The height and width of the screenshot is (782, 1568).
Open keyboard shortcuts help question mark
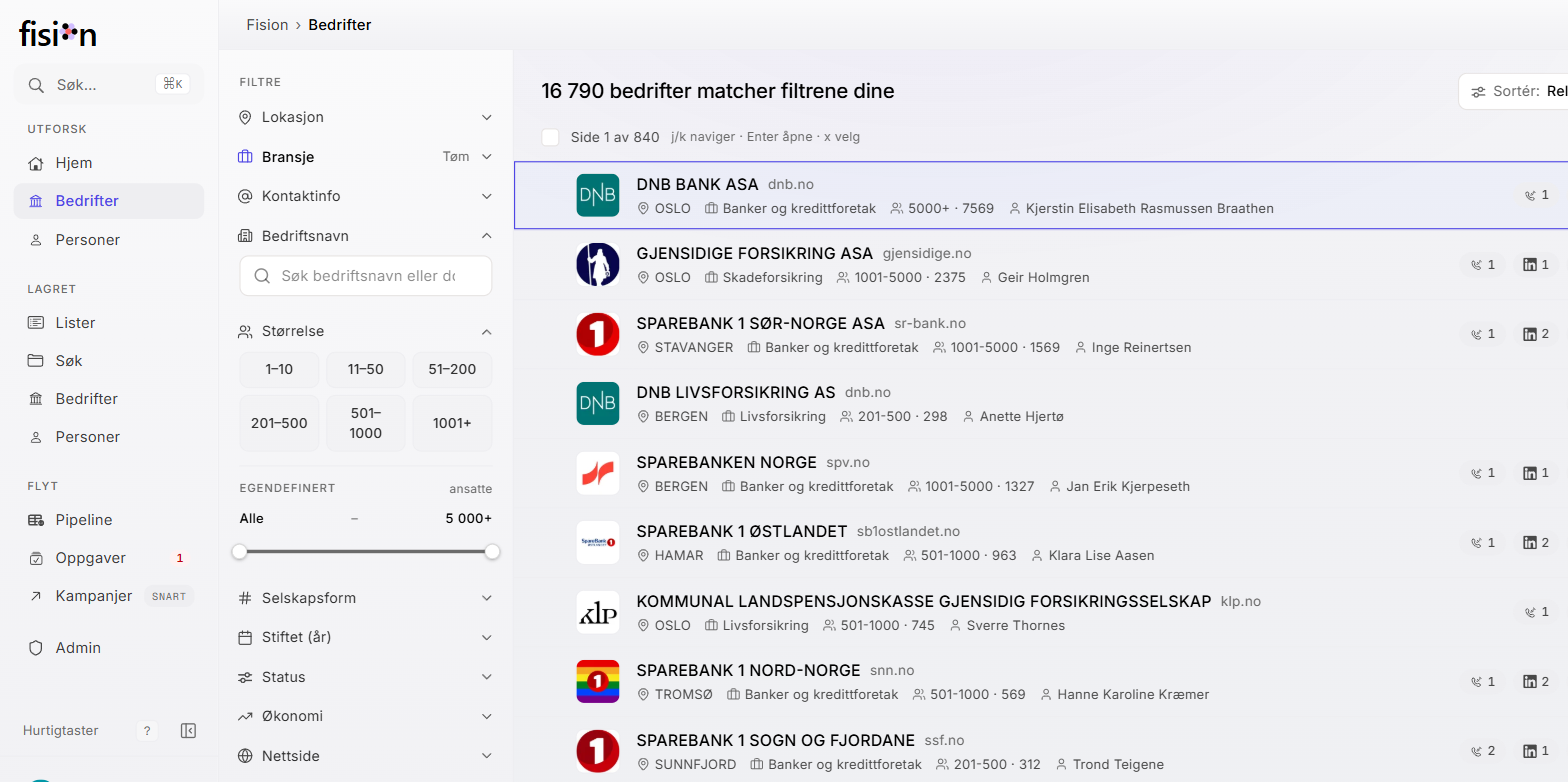(x=147, y=731)
